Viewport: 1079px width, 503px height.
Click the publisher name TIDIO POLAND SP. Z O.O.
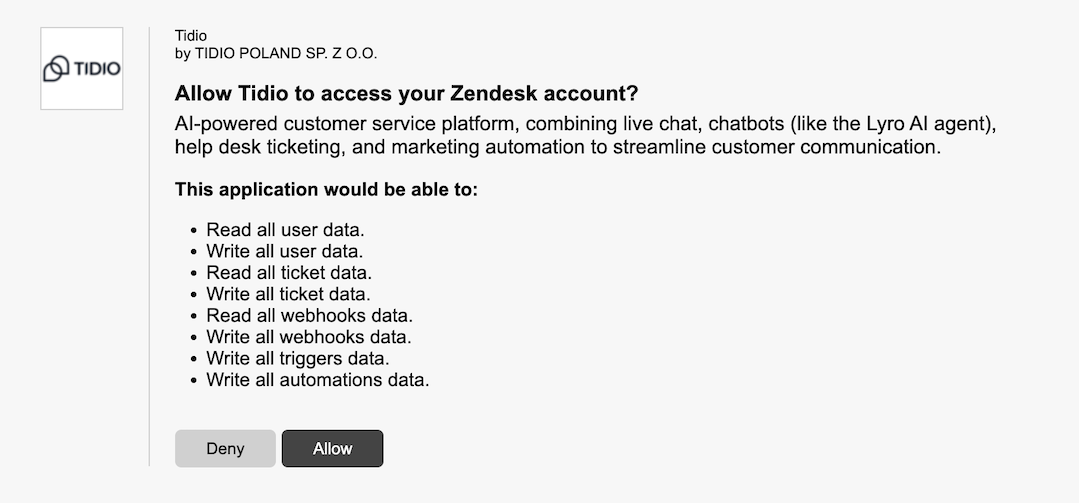tap(276, 53)
